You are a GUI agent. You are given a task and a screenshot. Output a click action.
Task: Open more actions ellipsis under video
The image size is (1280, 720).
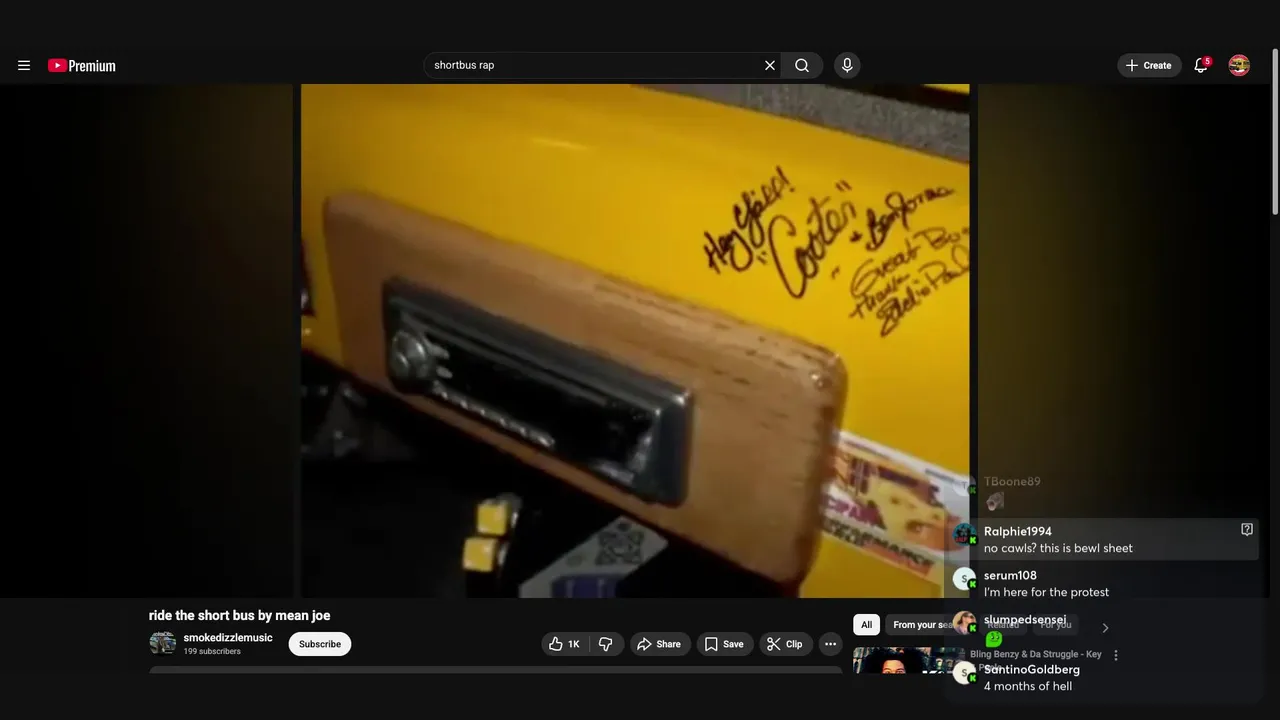(x=830, y=644)
